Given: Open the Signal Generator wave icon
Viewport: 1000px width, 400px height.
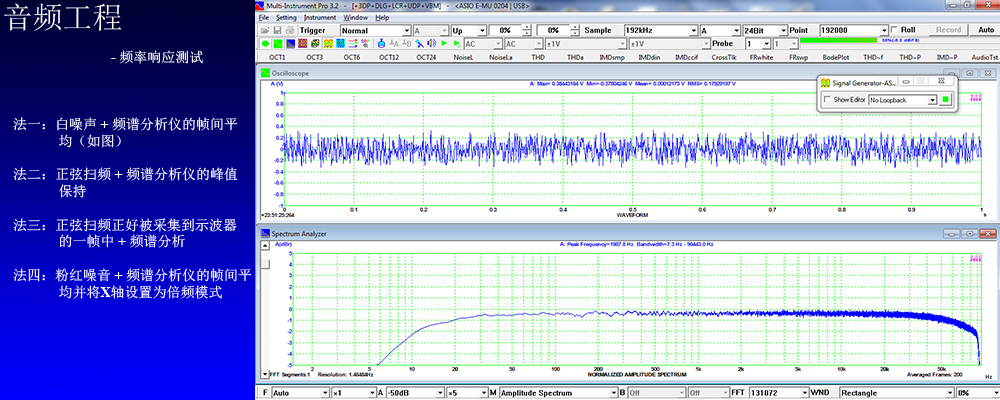Looking at the screenshot, I should 328,43.
